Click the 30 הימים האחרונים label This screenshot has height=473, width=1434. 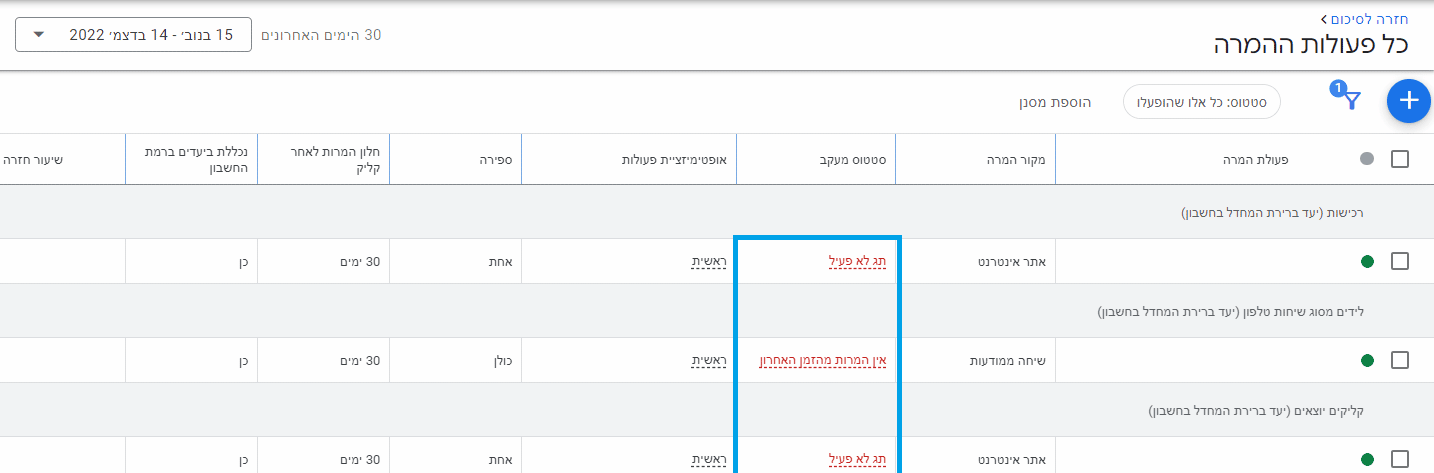click(321, 35)
